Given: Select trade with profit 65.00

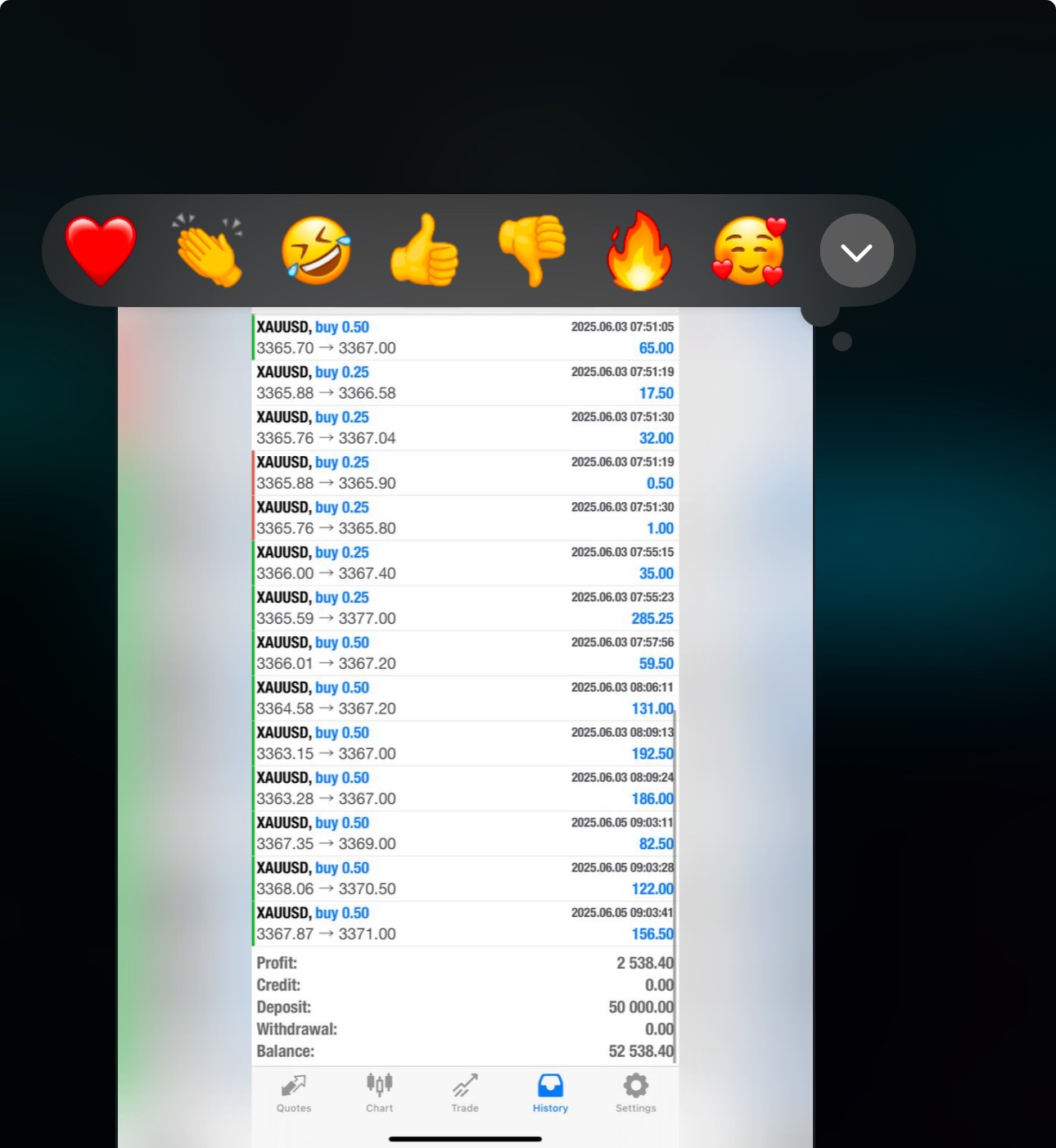Looking at the screenshot, I should (x=464, y=337).
